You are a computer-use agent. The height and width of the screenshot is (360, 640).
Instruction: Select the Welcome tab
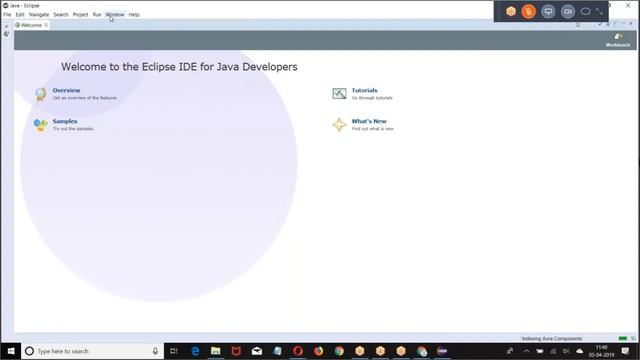(31, 25)
